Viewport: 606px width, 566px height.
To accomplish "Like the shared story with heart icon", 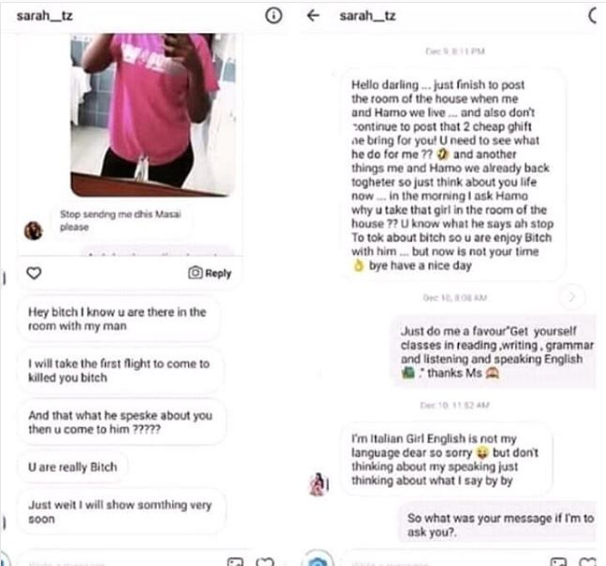I will 34,273.
